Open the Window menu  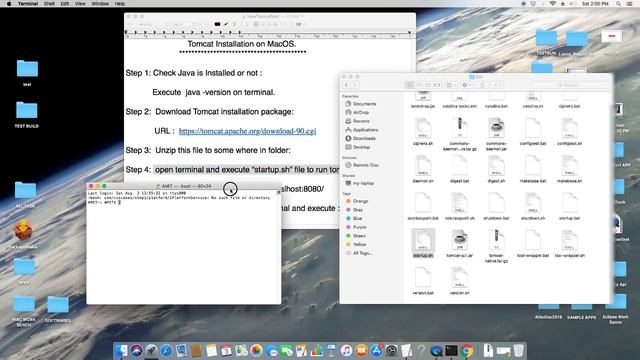(100, 4)
